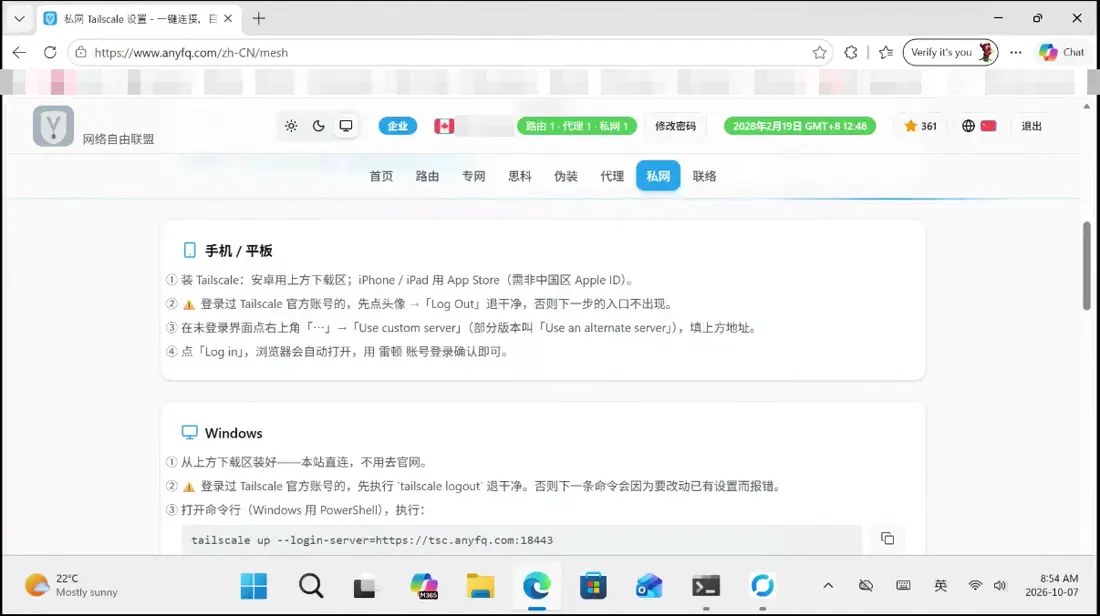Screen dimensions: 1100x616
Task: Click the China flag icon
Action: (x=988, y=126)
